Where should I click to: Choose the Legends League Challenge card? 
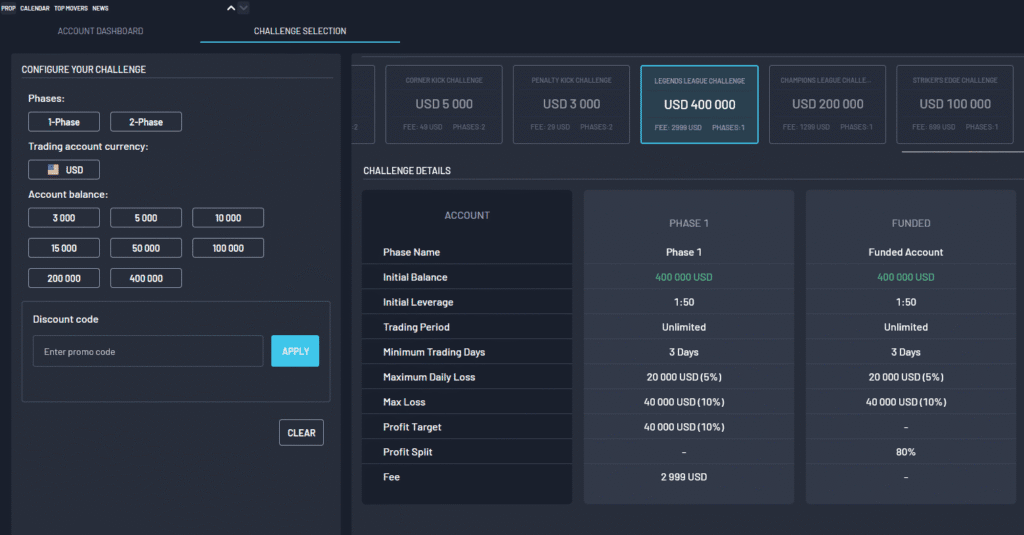click(699, 105)
